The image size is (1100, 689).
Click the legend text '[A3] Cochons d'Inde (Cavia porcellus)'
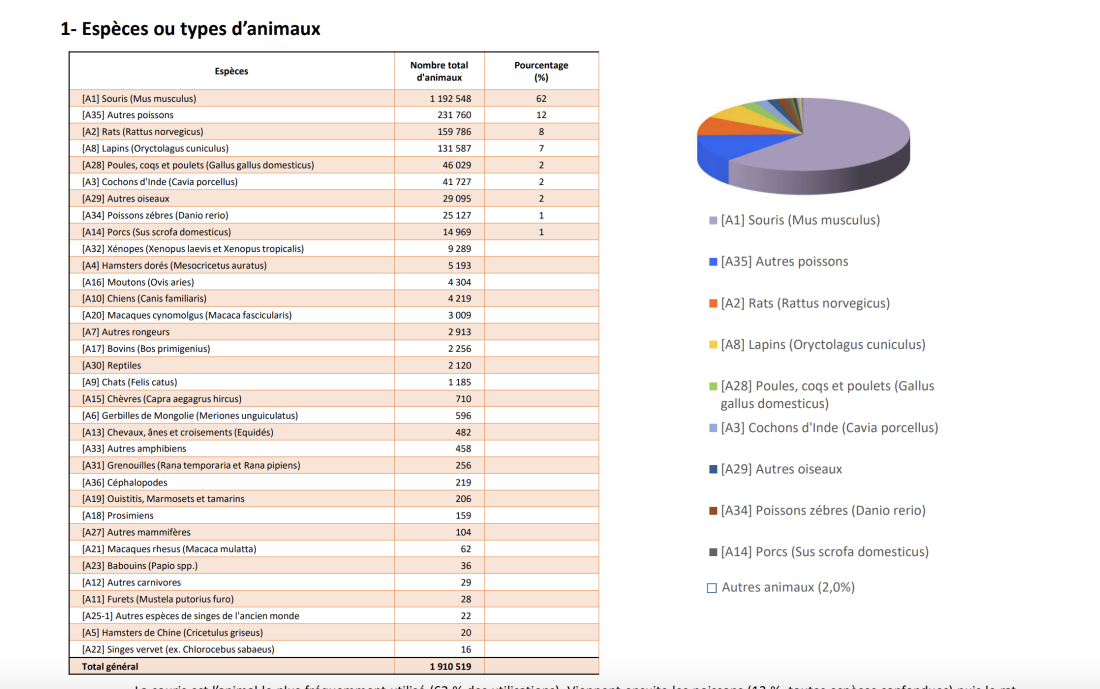click(829, 428)
